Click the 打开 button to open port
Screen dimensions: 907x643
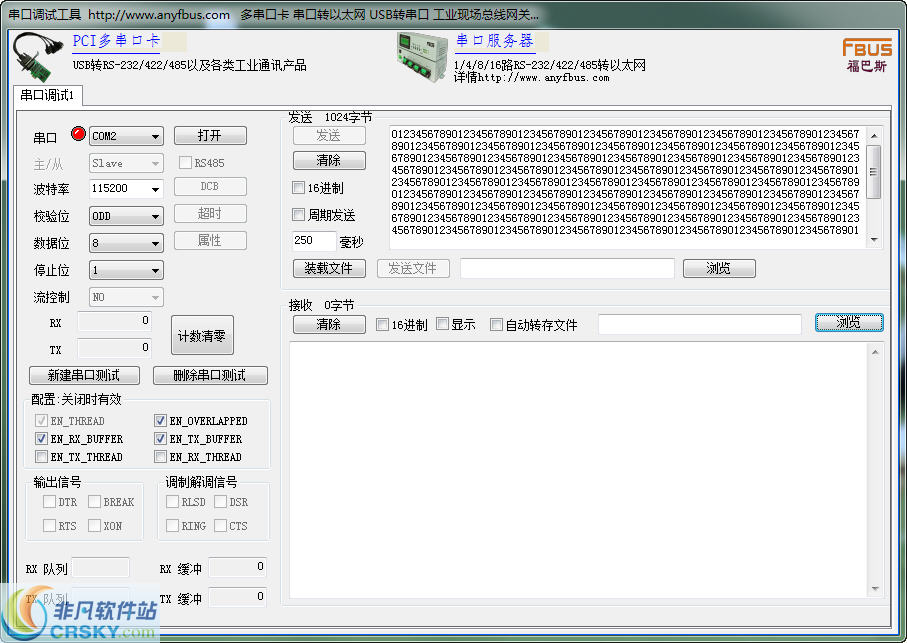[x=211, y=136]
